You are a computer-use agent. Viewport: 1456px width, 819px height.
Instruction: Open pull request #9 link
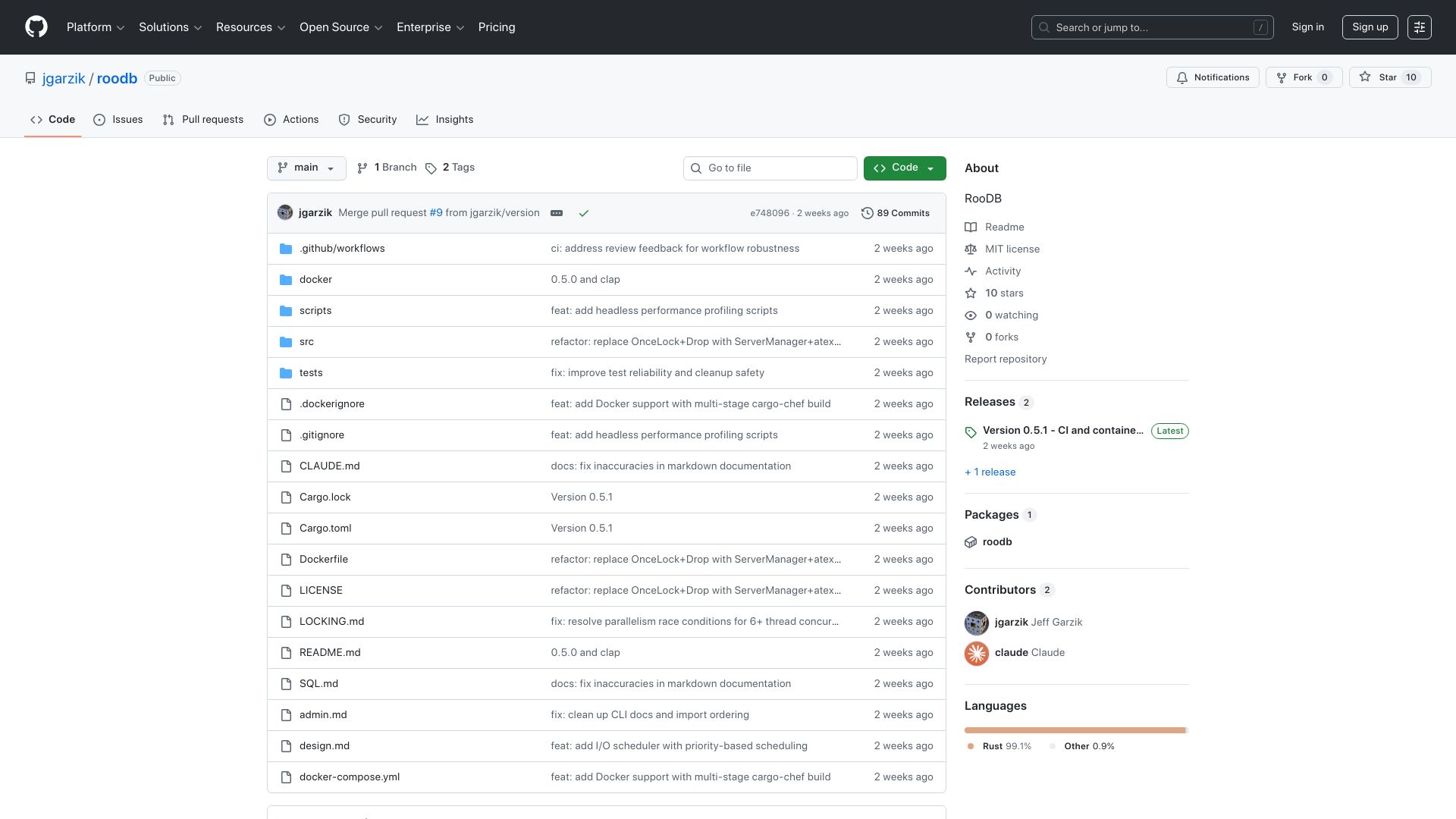tap(436, 213)
